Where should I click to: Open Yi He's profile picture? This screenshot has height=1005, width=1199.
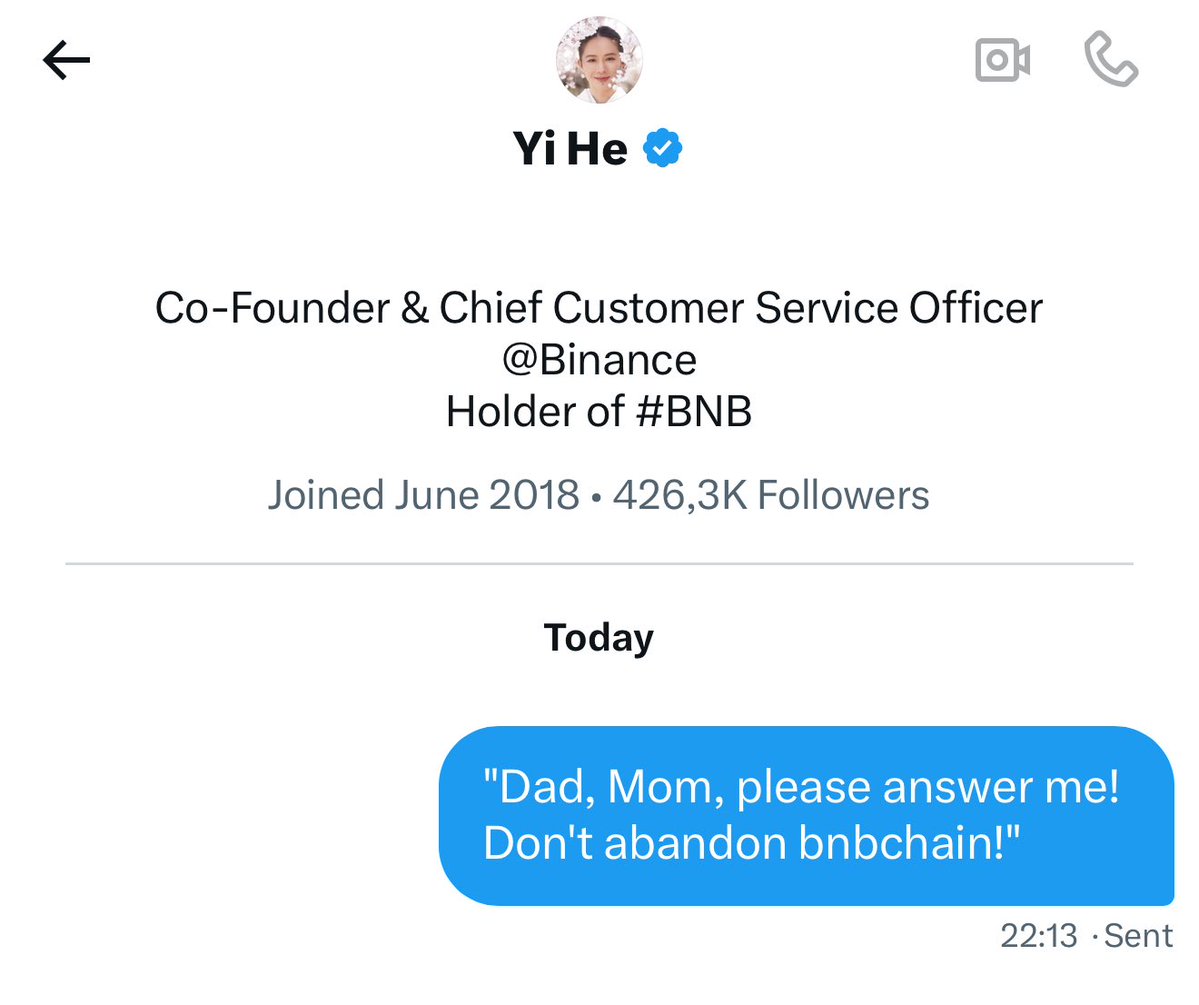pos(599,60)
